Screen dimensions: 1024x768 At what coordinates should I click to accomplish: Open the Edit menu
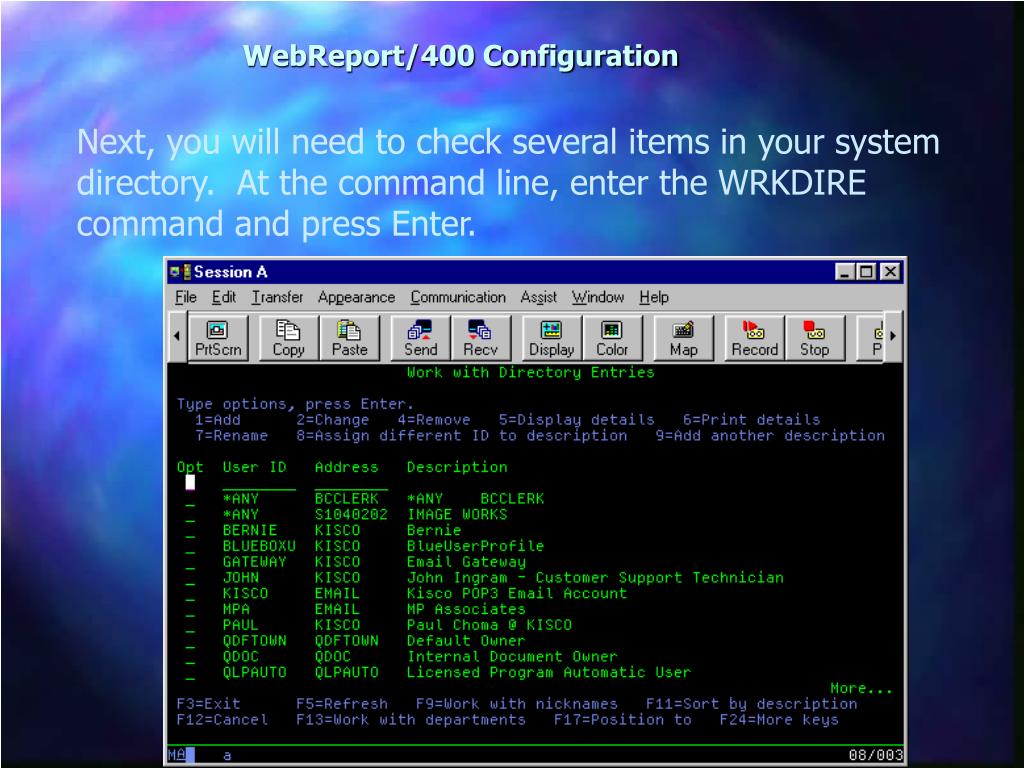(223, 297)
